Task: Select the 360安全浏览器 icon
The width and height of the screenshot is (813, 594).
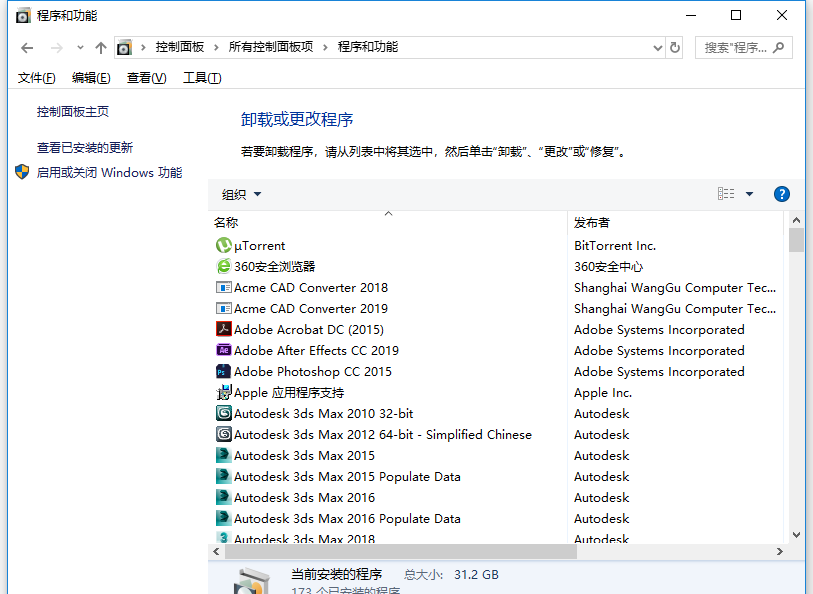Action: pyautogui.click(x=223, y=266)
